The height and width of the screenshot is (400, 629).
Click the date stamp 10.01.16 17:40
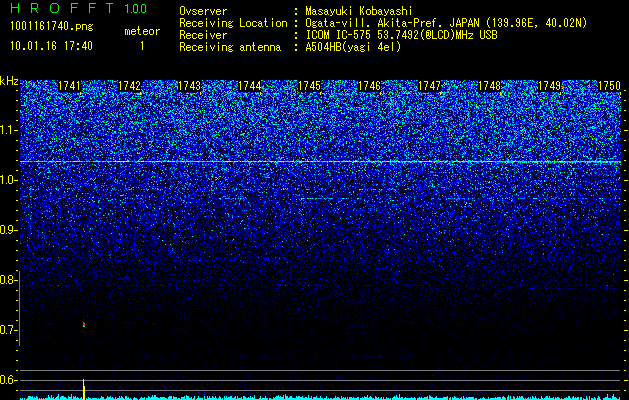pos(51,46)
